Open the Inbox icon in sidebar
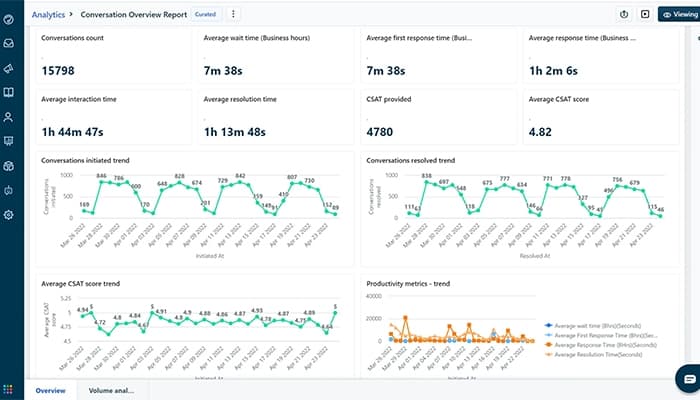The height and width of the screenshot is (400, 700). 8,43
